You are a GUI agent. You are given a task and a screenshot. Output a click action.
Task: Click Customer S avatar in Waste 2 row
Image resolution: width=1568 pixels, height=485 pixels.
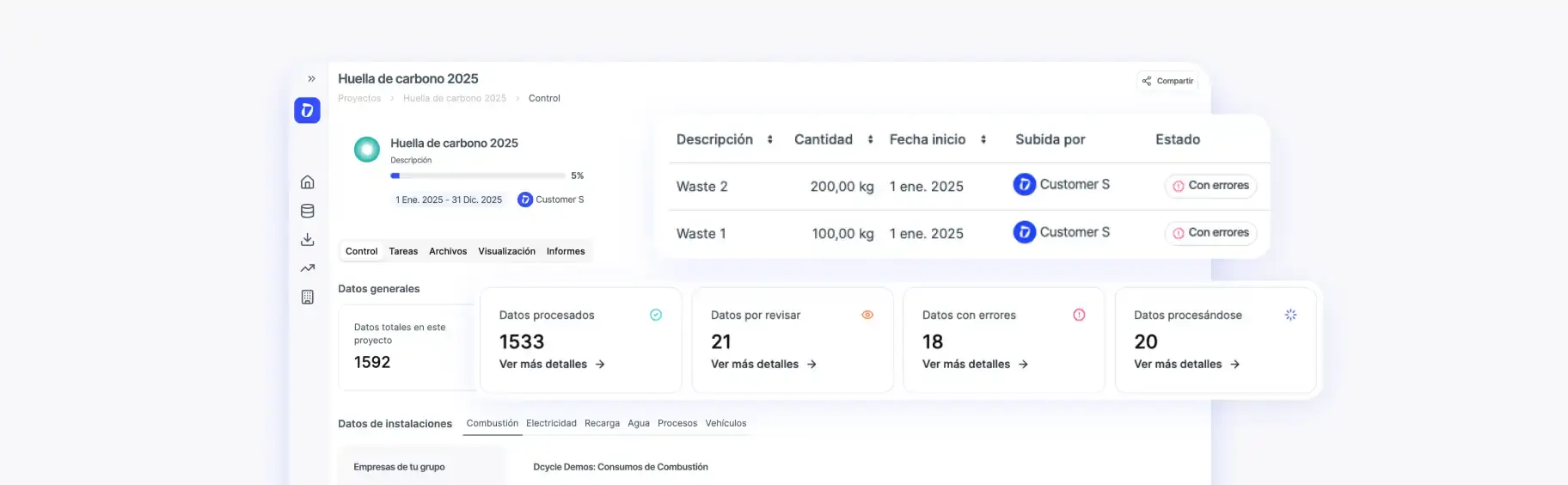1024,185
